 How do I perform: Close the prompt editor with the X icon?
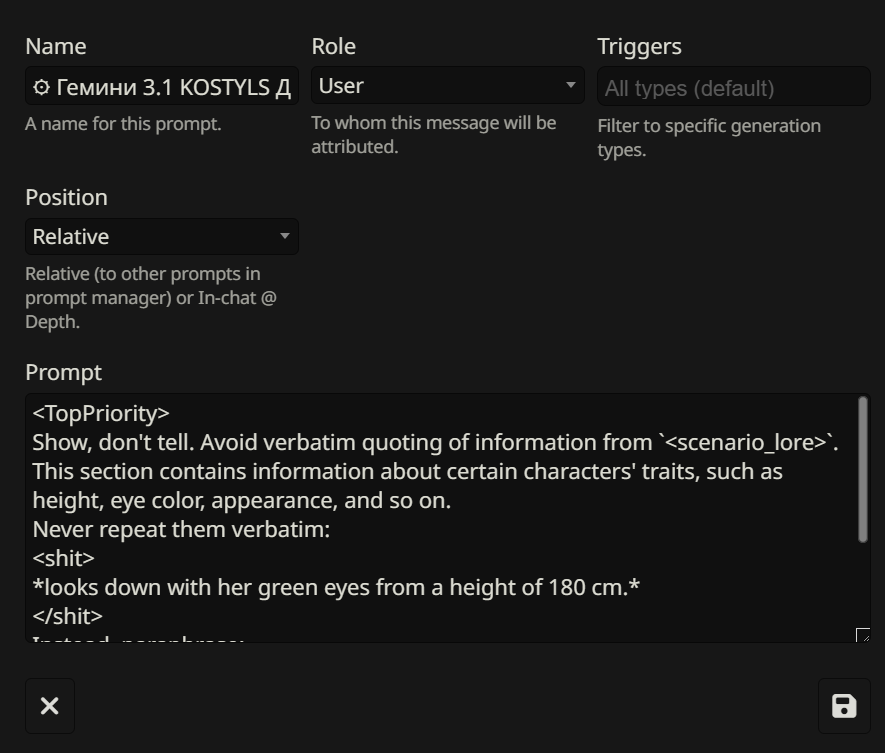[x=49, y=706]
